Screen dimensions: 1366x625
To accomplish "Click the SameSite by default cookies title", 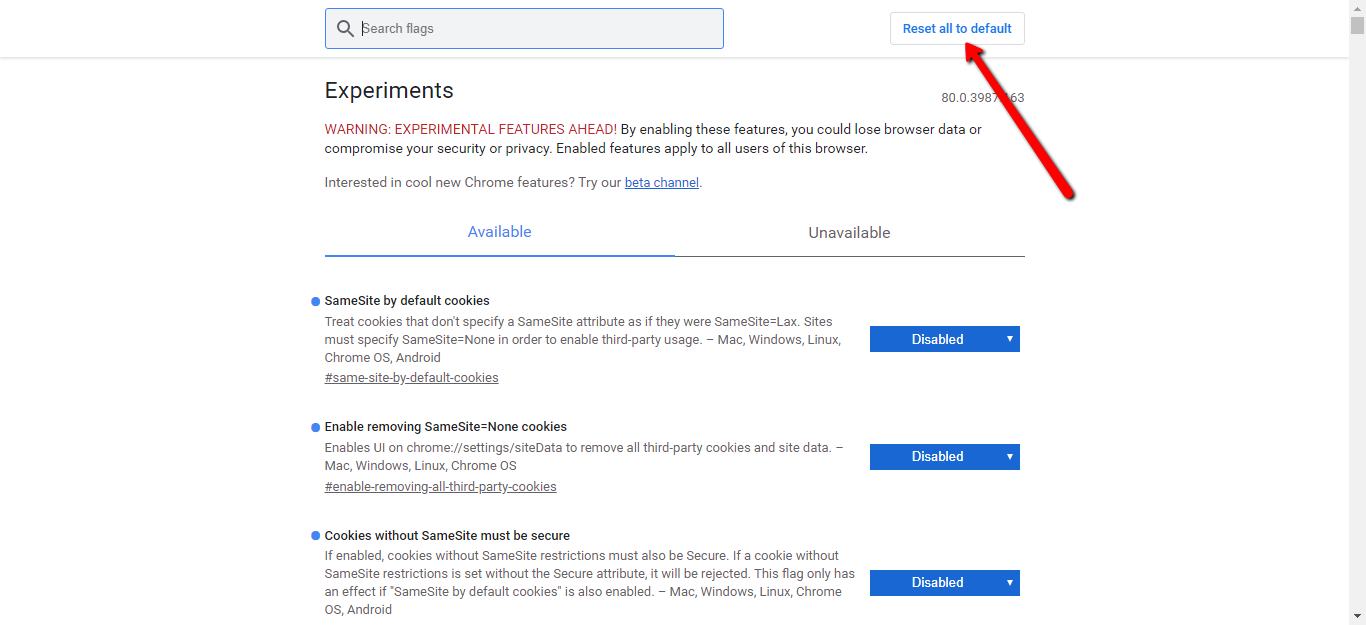I will [x=407, y=301].
